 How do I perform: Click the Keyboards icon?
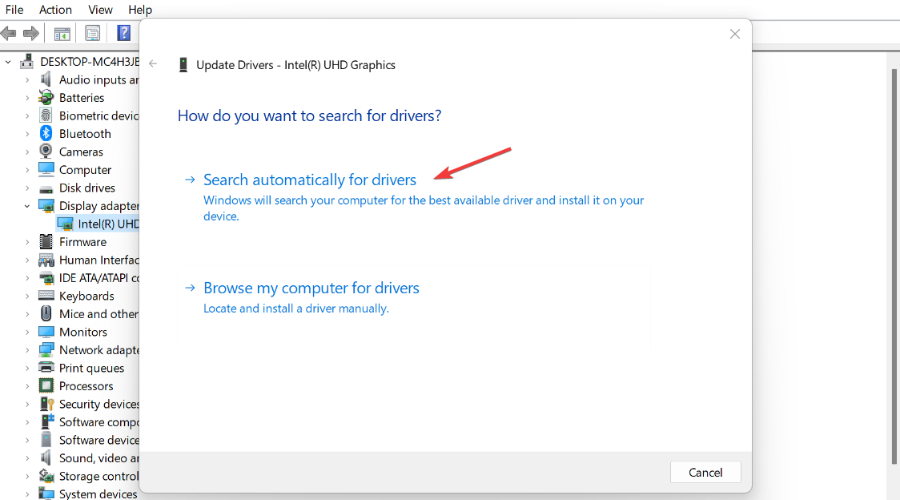[x=46, y=296]
